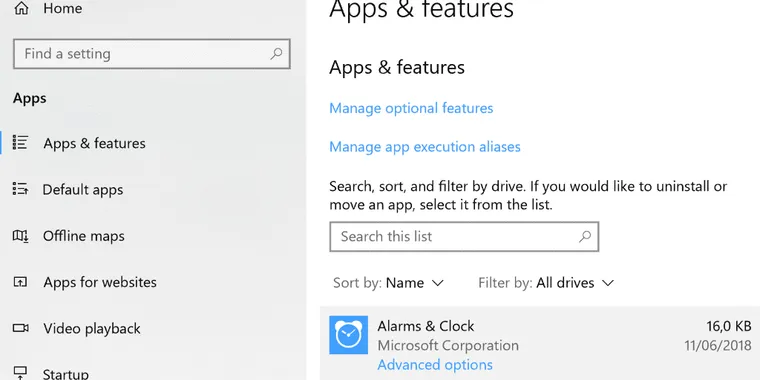Screen dimensions: 760x380
Task: Click the Apps & features list icon
Action: click(x=20, y=142)
